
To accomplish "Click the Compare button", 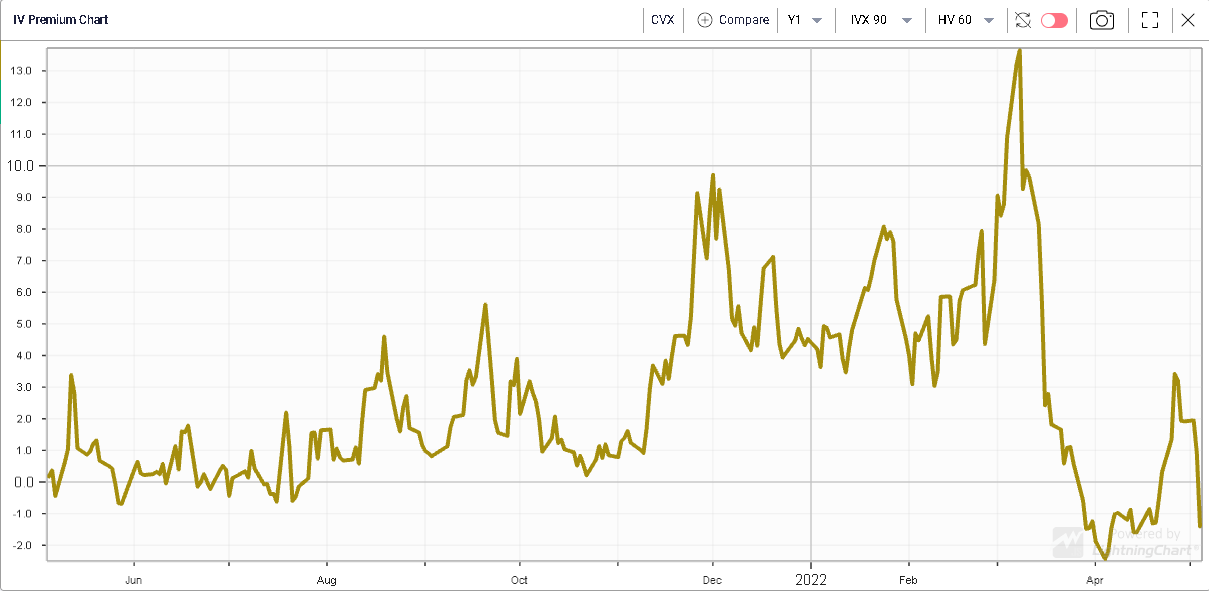I will [x=733, y=20].
